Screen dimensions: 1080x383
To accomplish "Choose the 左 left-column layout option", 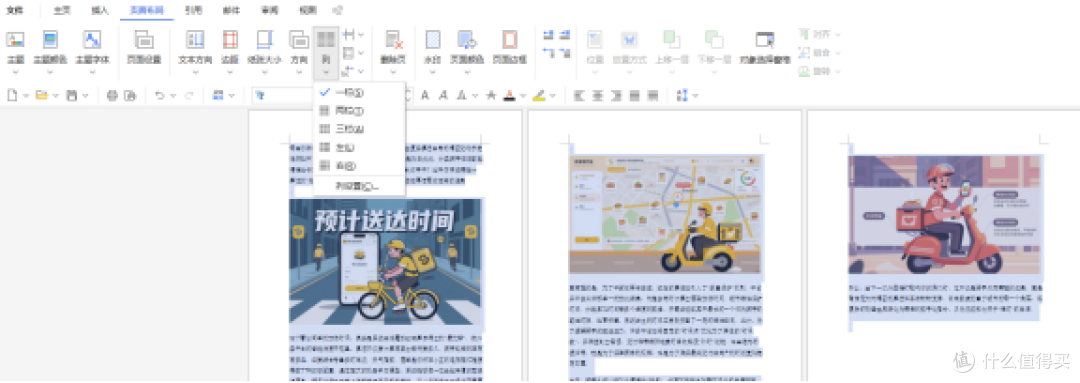I will coord(359,147).
